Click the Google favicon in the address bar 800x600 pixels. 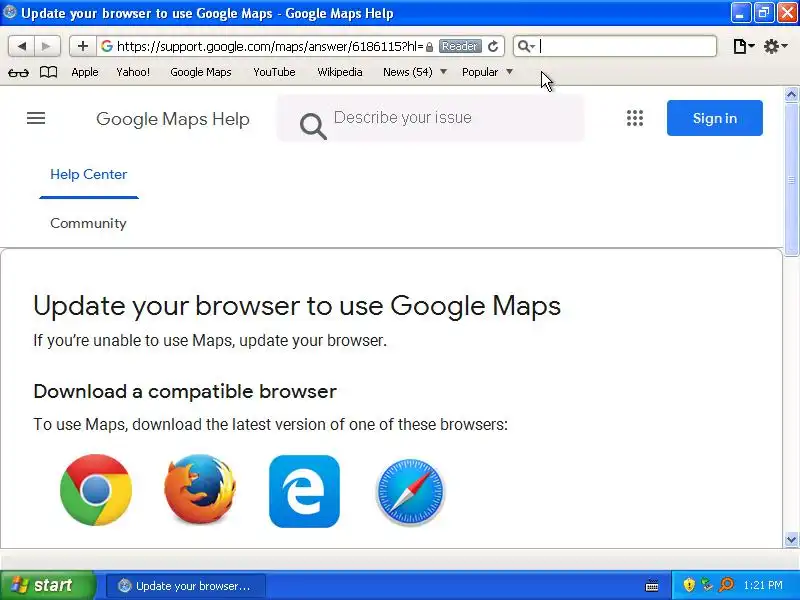[107, 46]
